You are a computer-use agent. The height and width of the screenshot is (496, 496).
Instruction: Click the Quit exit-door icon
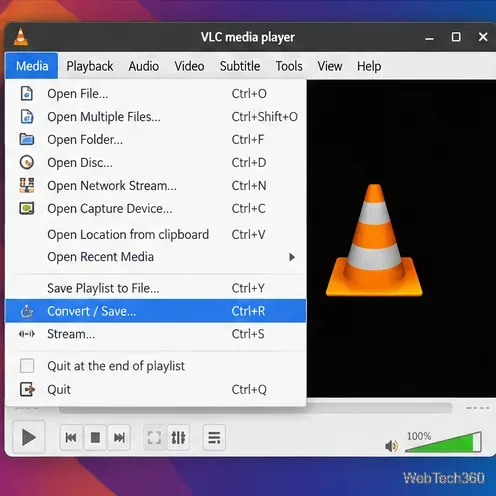[27, 389]
